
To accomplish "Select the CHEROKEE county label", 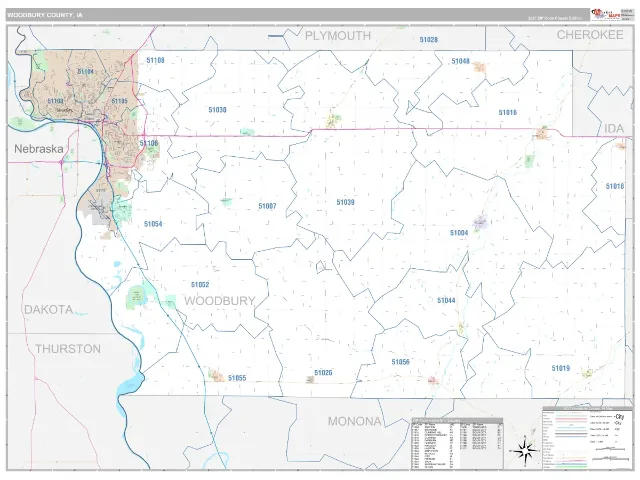I will pyautogui.click(x=590, y=35).
